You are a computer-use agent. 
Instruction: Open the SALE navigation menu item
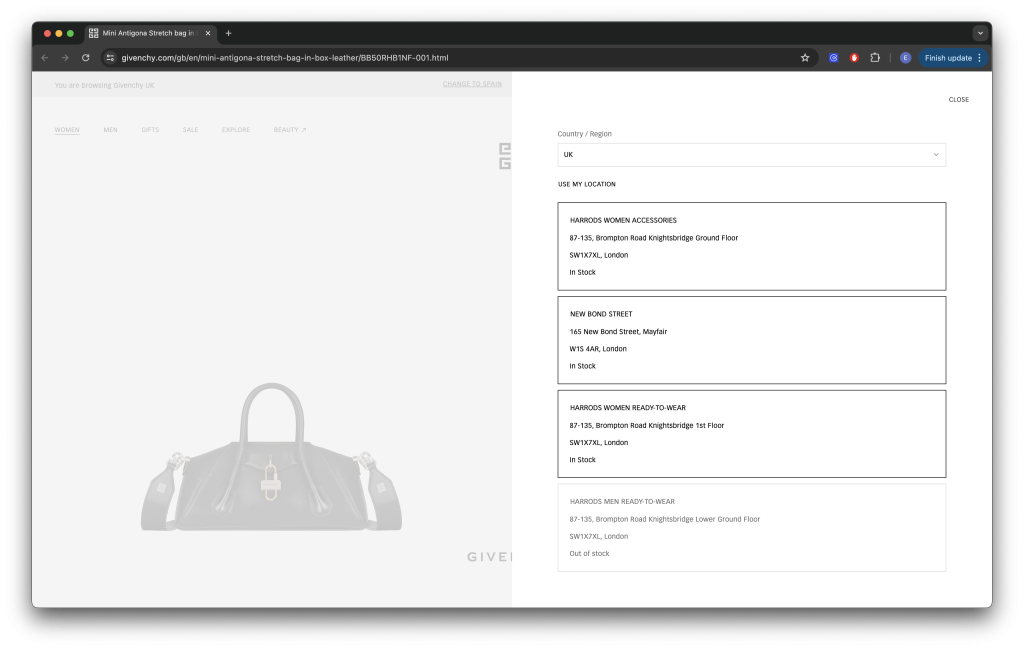click(x=190, y=130)
